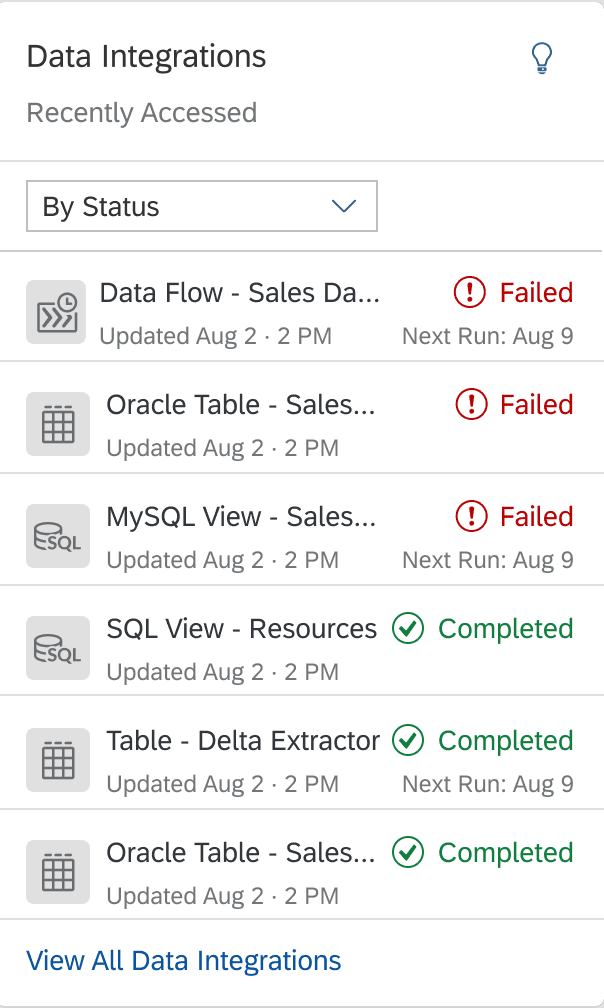Click the failed error icon for MySQL View
The width and height of the screenshot is (604, 1008).
pyautogui.click(x=469, y=517)
